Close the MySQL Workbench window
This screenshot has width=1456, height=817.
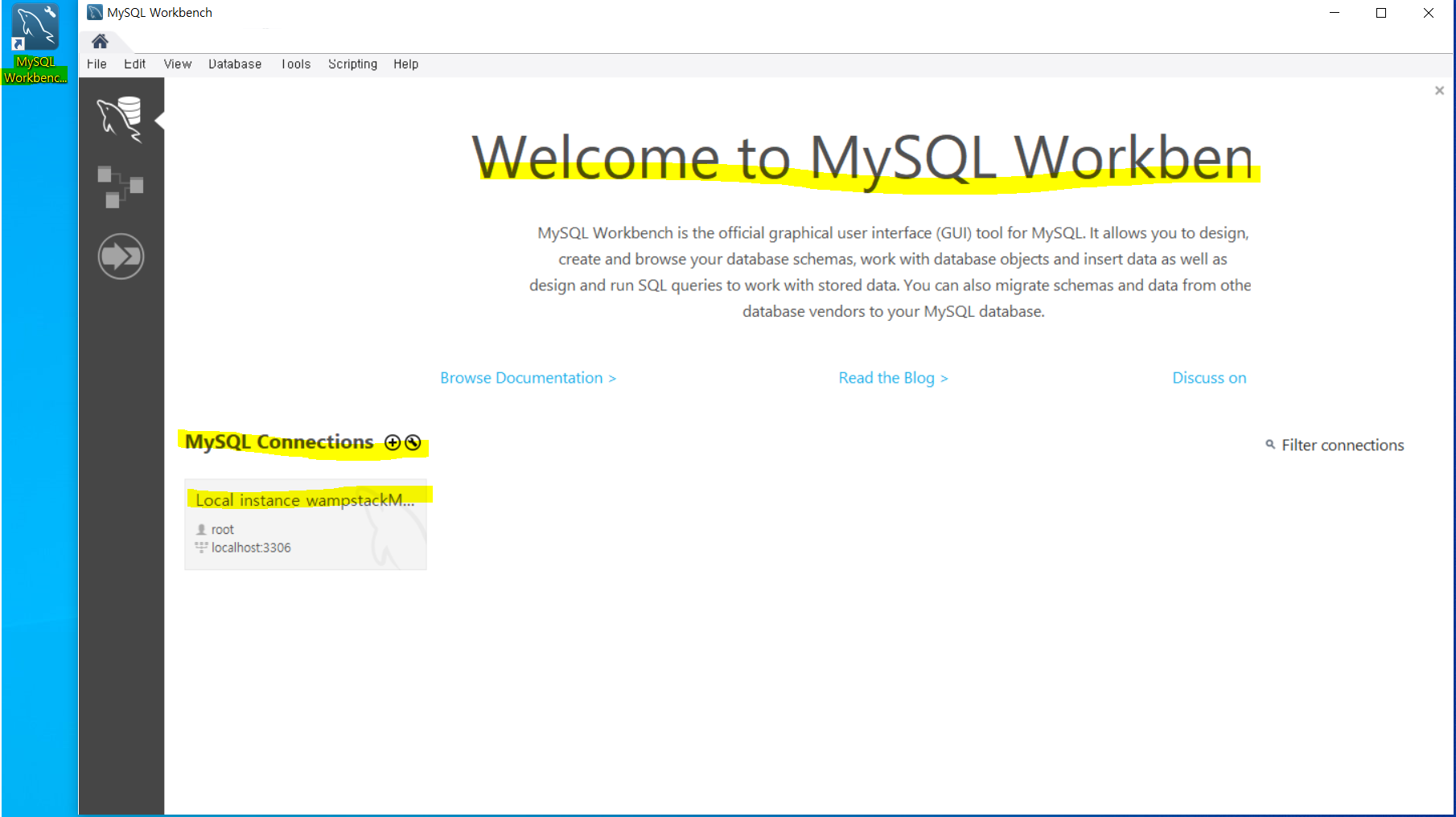pyautogui.click(x=1429, y=13)
